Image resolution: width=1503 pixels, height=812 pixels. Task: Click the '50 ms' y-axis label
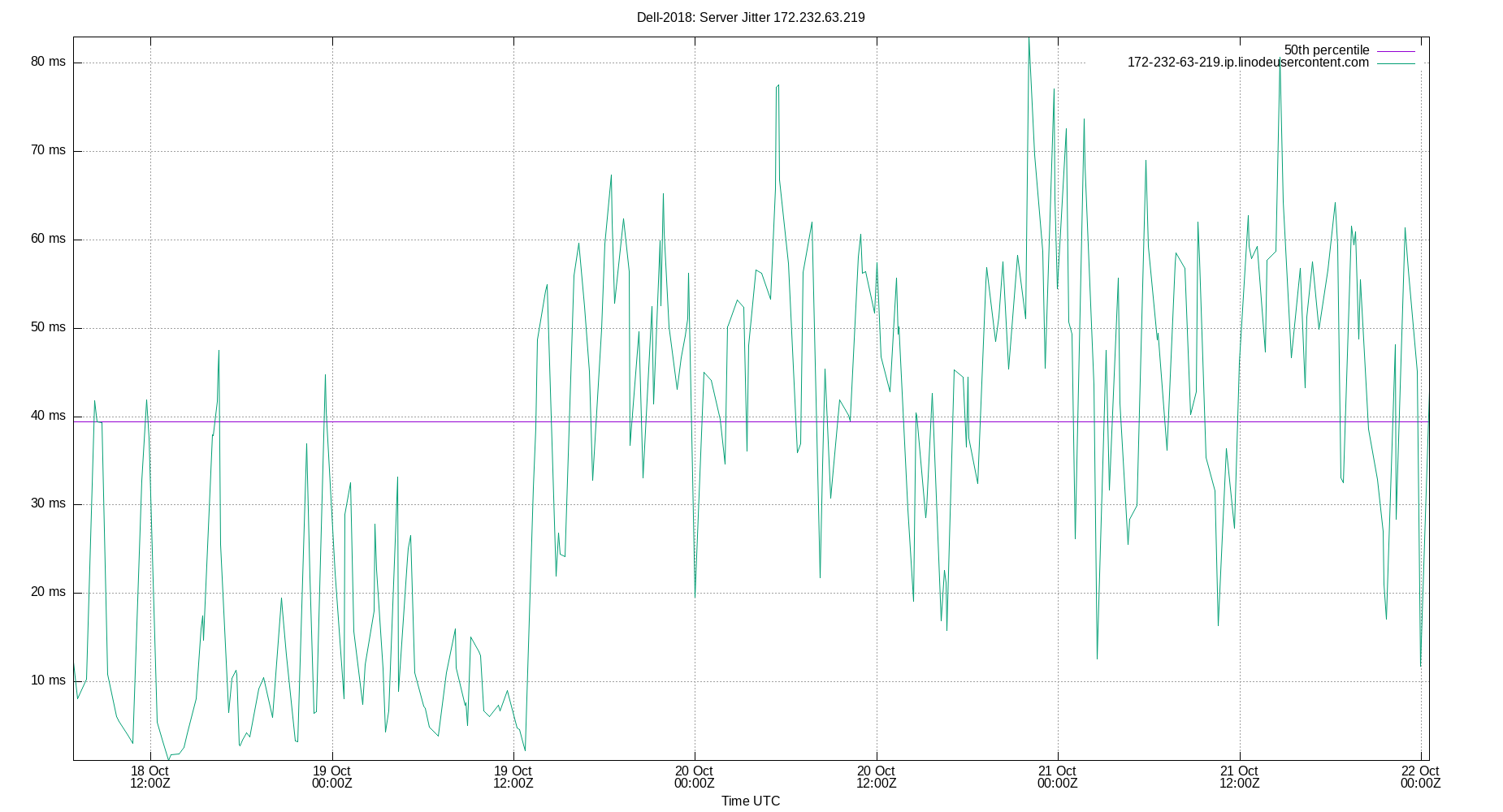(48, 327)
